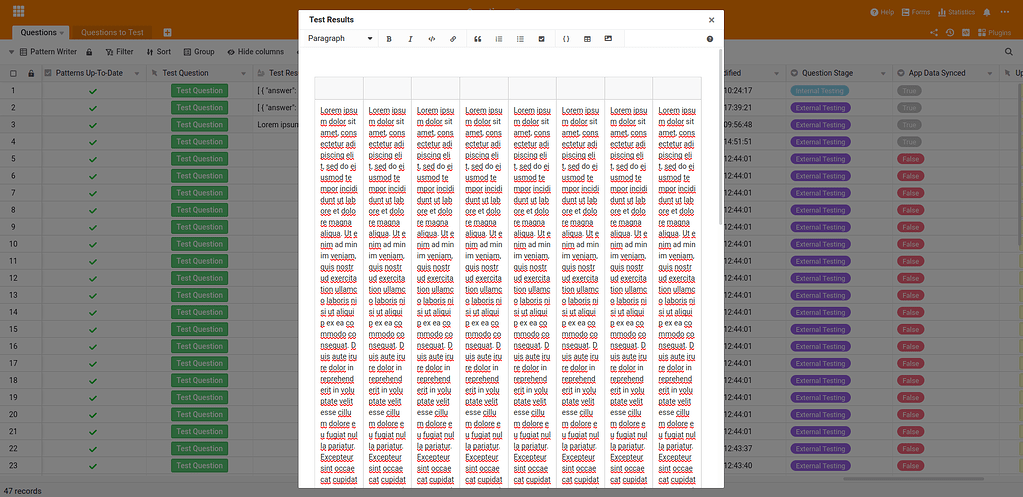The image size is (1023, 497).
Task: Open the Questions tab dropdown arrow
Action: click(62, 33)
